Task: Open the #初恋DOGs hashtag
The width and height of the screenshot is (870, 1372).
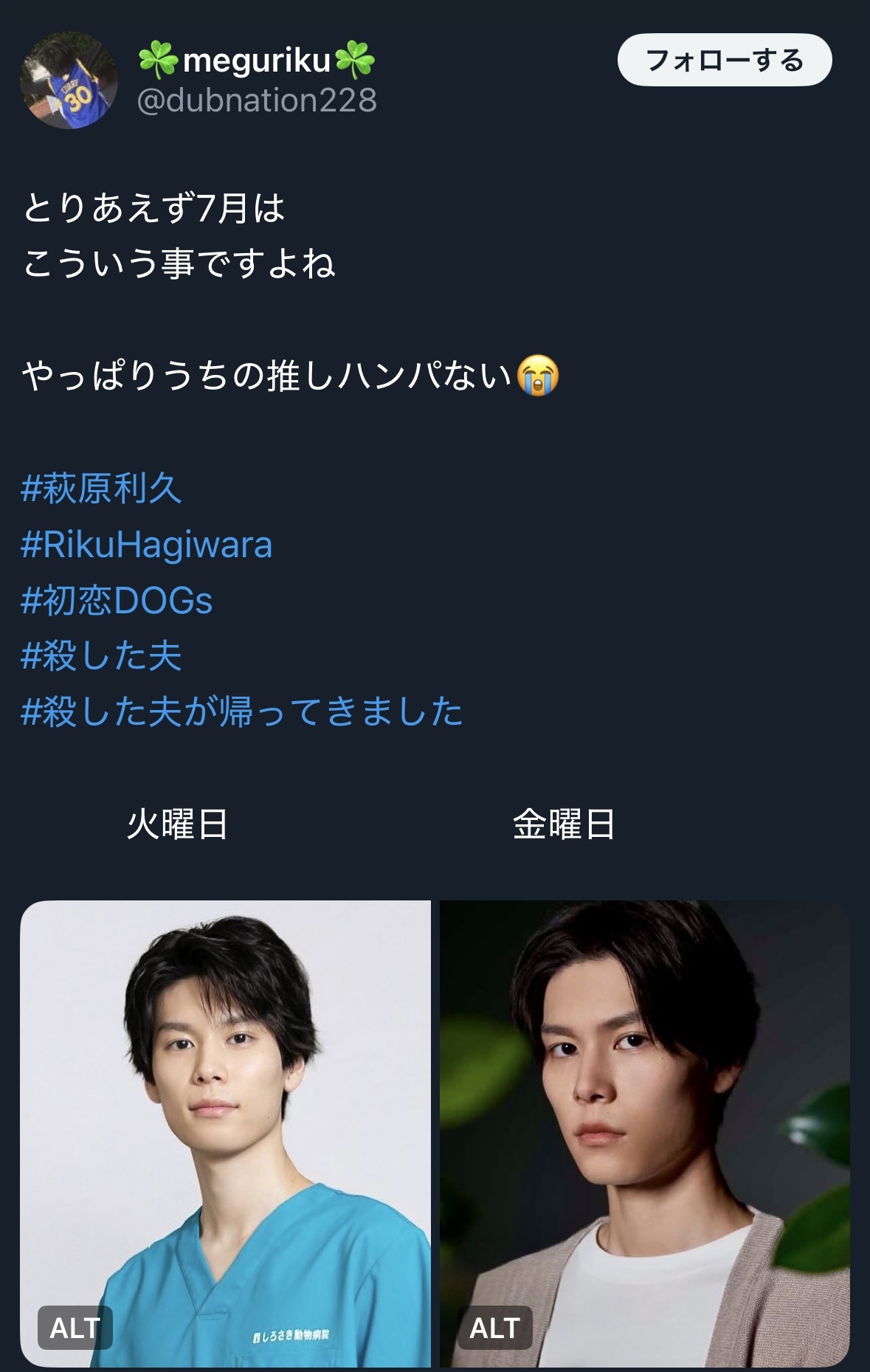Action: 117,600
